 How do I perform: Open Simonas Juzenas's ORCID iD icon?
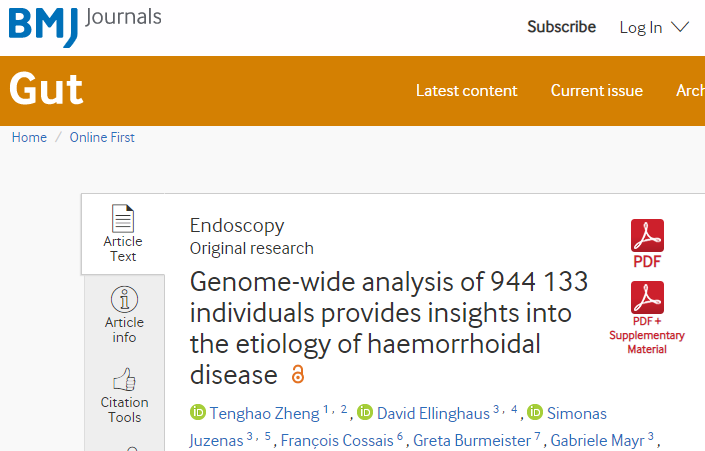click(535, 412)
